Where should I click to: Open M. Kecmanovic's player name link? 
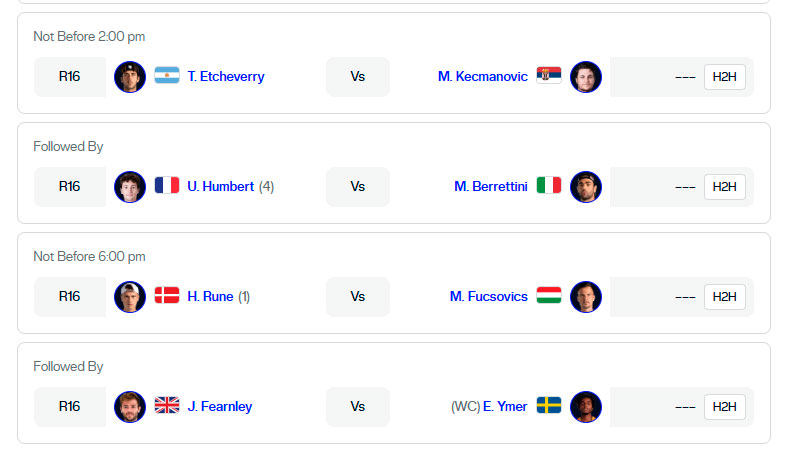click(x=482, y=76)
